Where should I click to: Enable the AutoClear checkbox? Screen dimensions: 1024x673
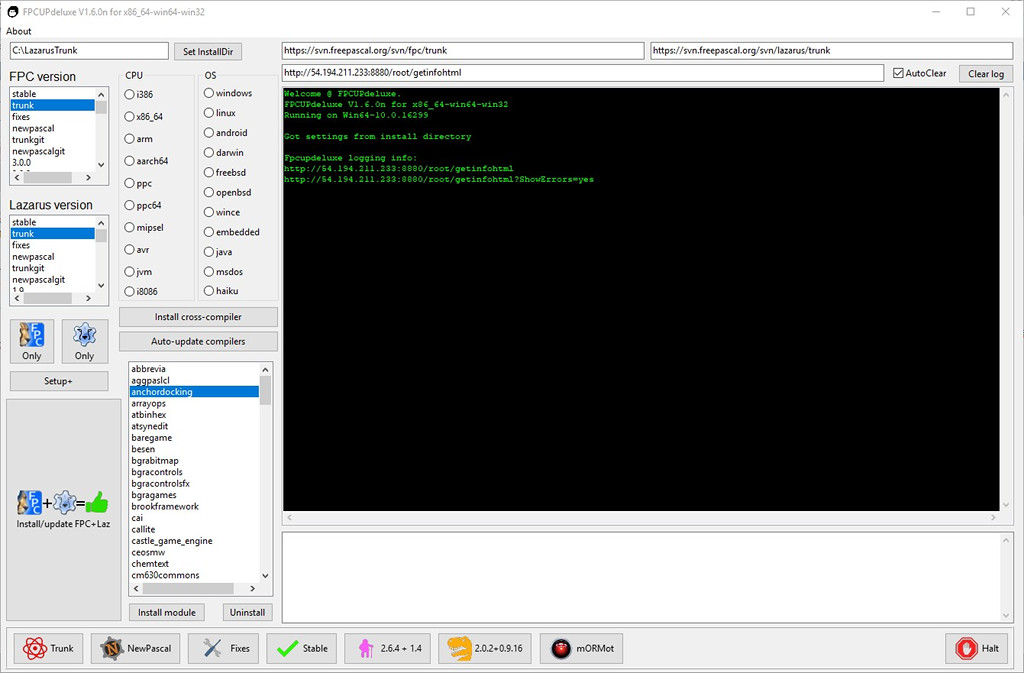coord(899,73)
